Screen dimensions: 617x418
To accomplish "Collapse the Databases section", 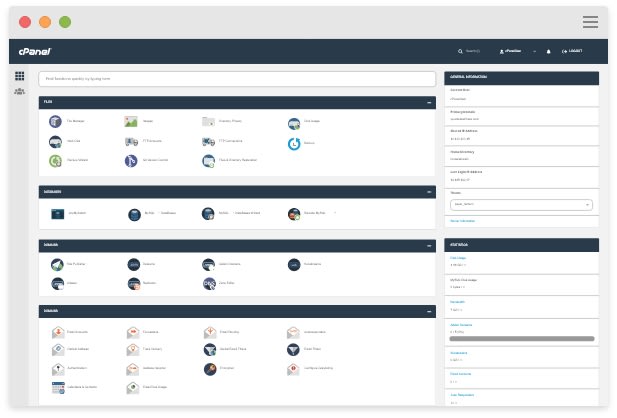I will point(429,192).
